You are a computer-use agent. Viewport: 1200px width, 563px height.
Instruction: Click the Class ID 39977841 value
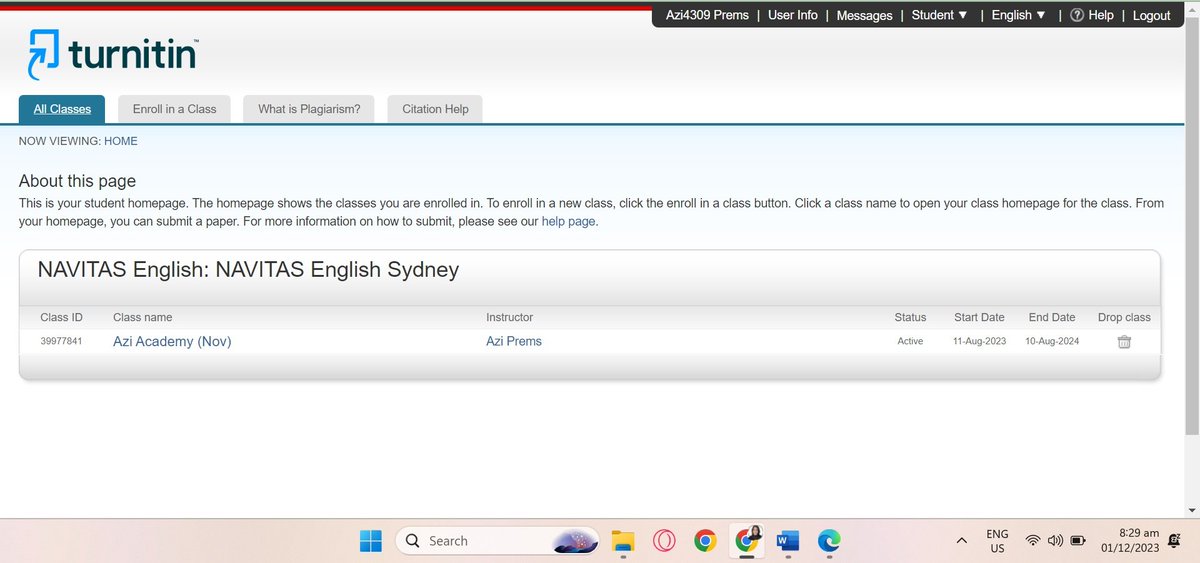61,341
